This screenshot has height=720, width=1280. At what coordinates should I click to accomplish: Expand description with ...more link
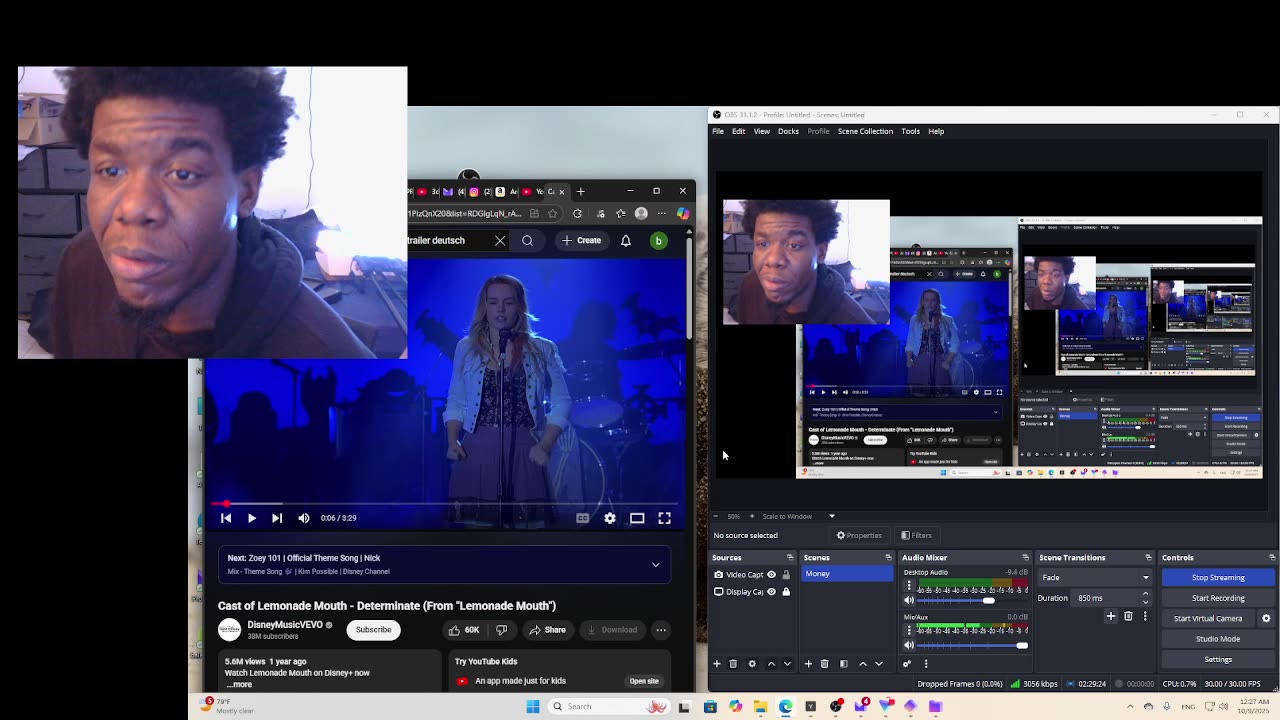click(240, 684)
